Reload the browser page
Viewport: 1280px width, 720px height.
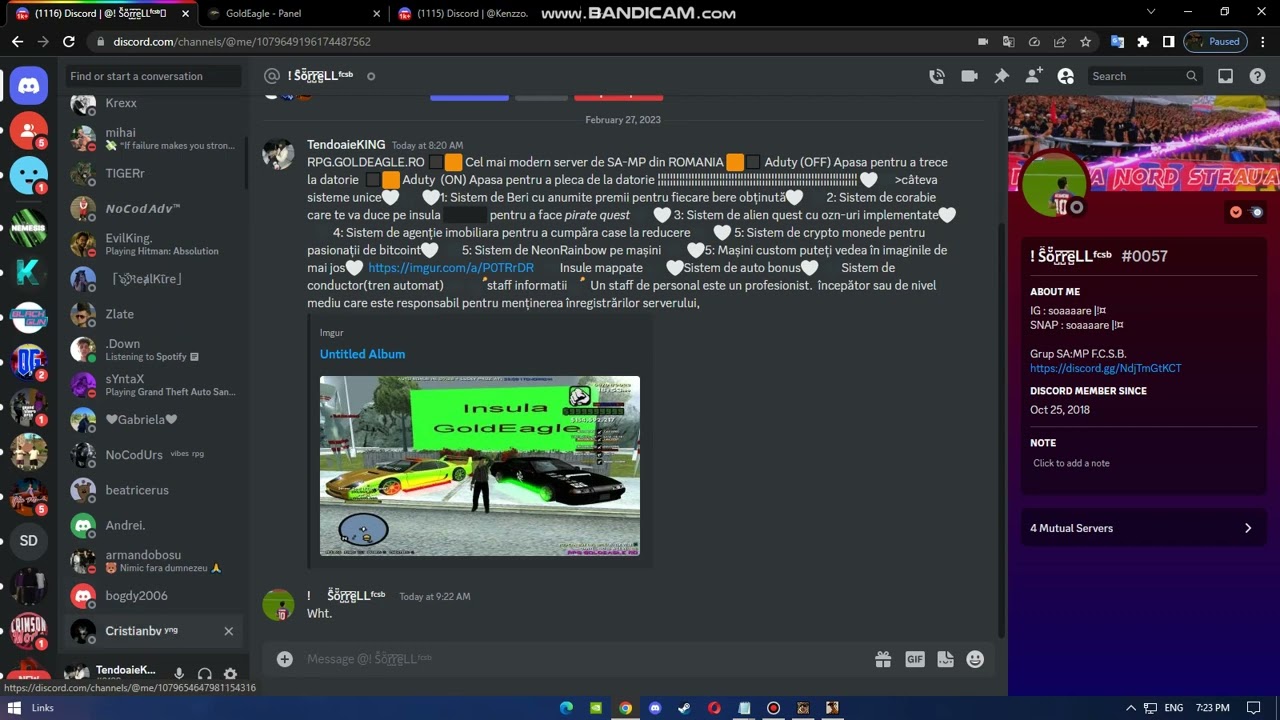(x=68, y=42)
